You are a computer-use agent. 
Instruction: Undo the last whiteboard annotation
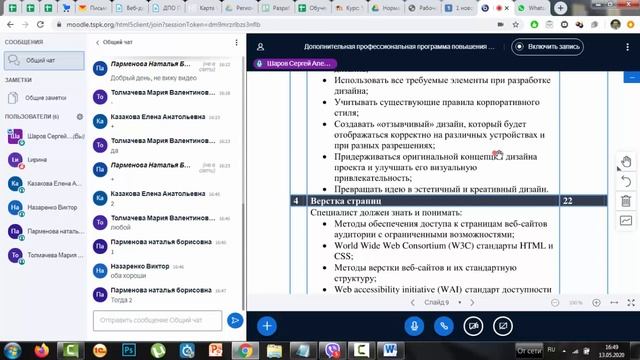point(626,181)
